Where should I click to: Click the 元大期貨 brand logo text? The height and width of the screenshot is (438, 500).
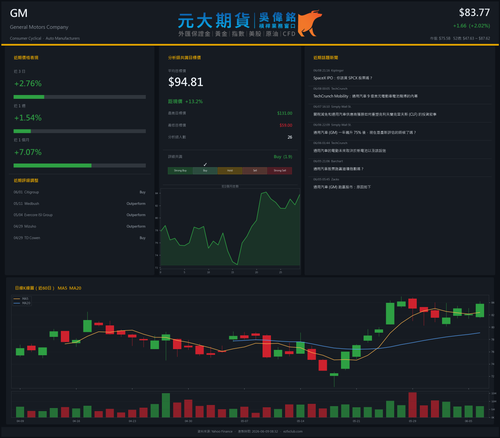tap(214, 21)
